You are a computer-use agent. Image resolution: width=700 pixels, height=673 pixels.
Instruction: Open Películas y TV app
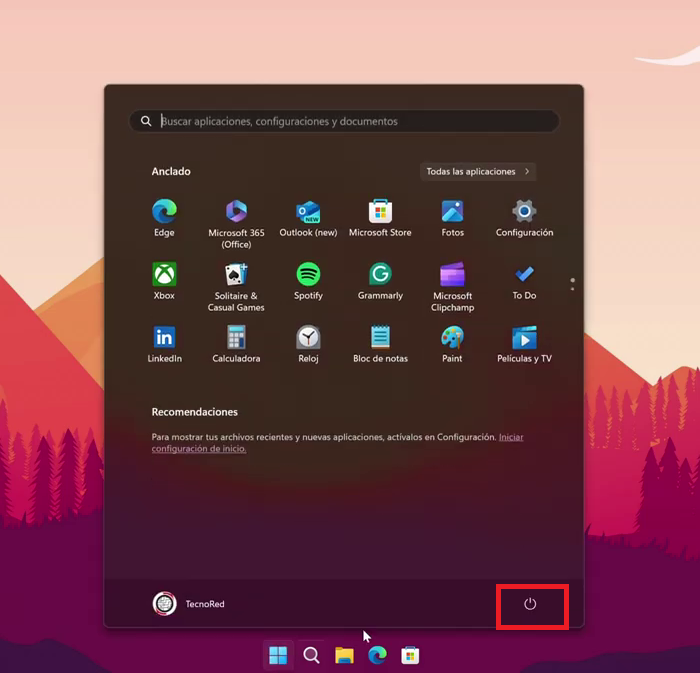tap(524, 344)
